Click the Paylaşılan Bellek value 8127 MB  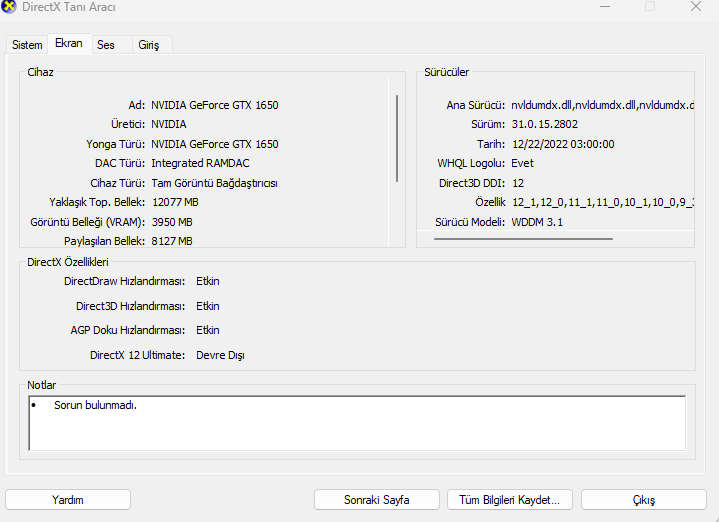(x=172, y=241)
